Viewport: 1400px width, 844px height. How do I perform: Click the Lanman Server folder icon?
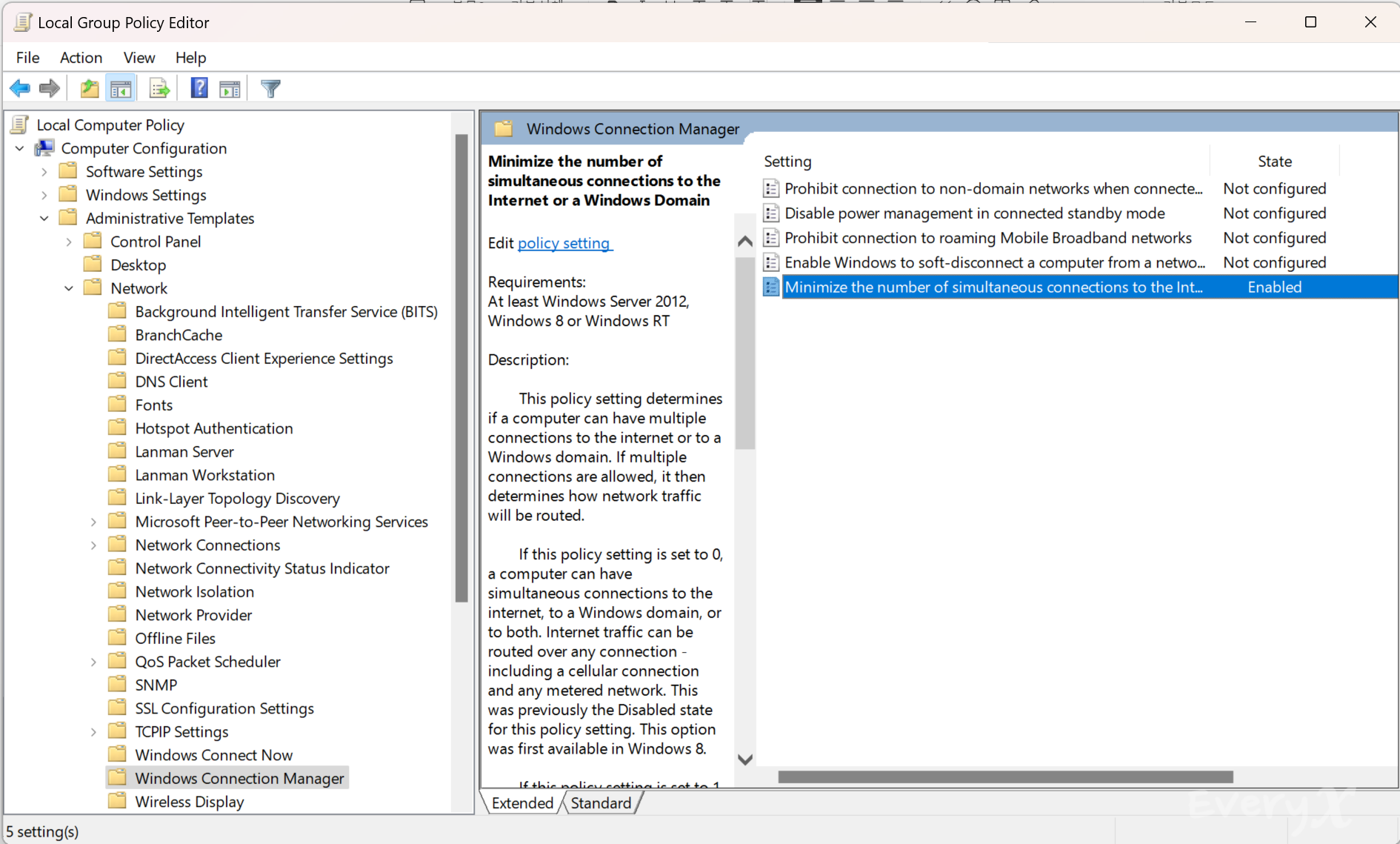pyautogui.click(x=117, y=451)
